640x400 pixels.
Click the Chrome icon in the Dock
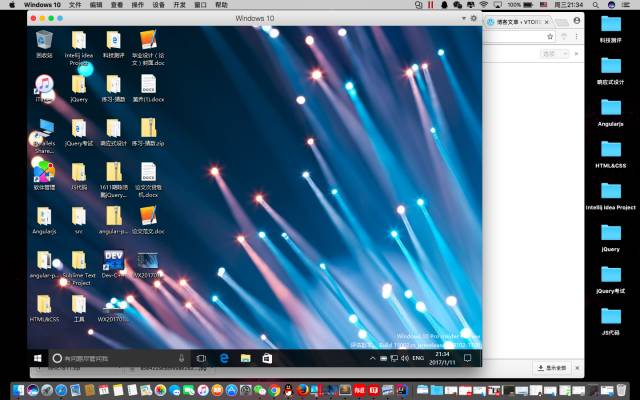(x=275, y=391)
